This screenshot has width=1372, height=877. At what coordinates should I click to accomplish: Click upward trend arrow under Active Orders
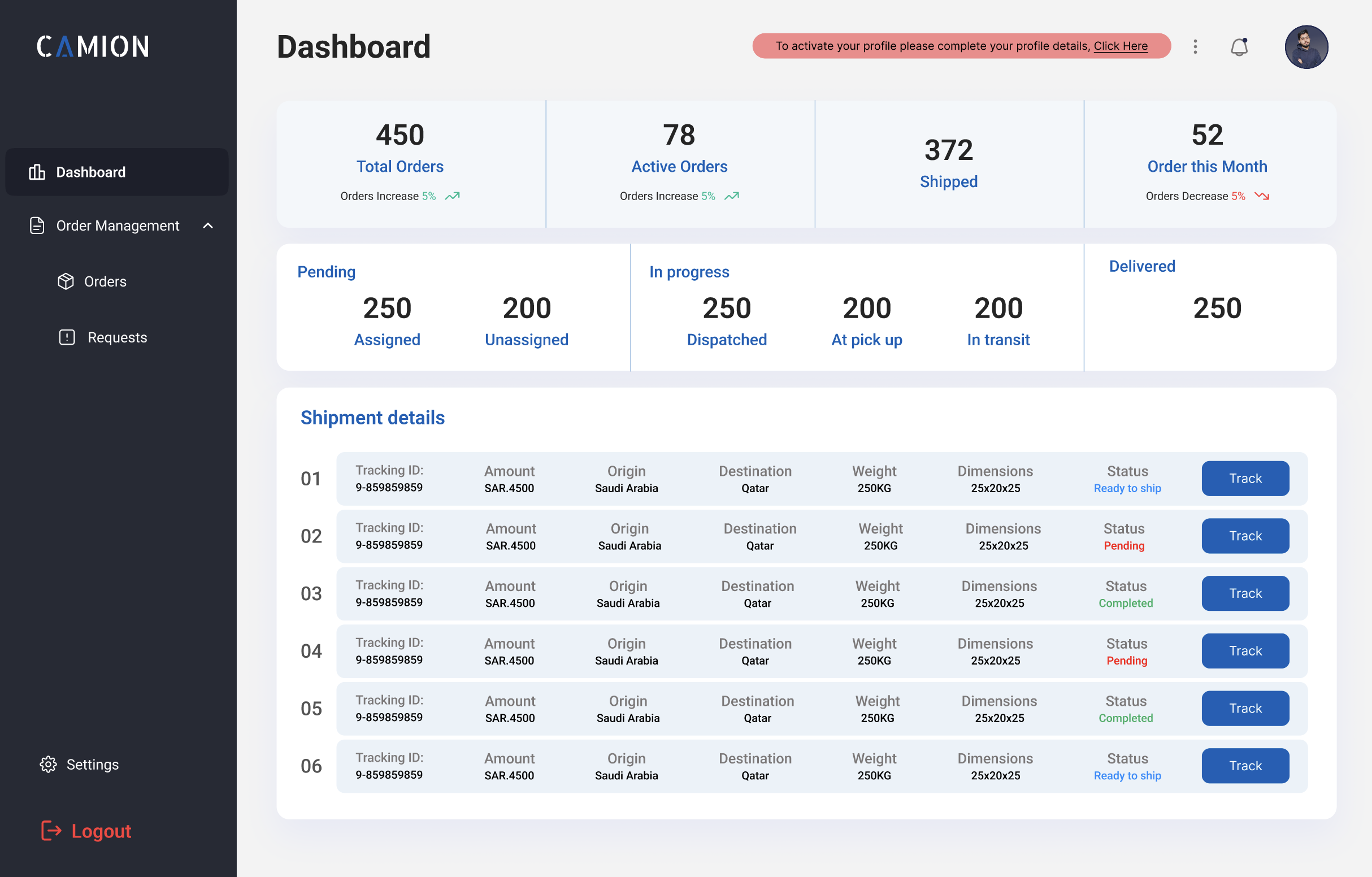732,196
